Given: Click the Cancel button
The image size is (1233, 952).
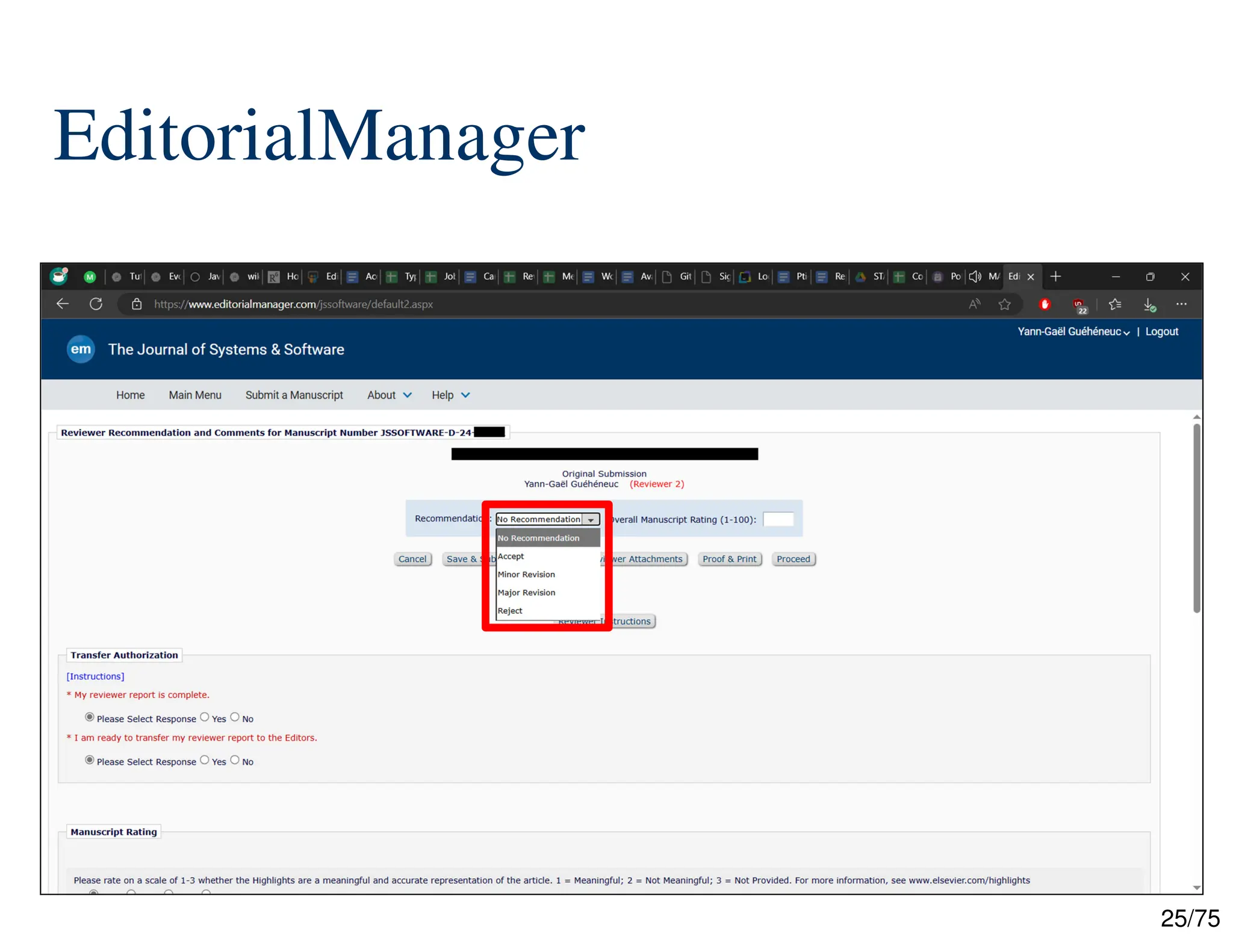Looking at the screenshot, I should pos(412,559).
